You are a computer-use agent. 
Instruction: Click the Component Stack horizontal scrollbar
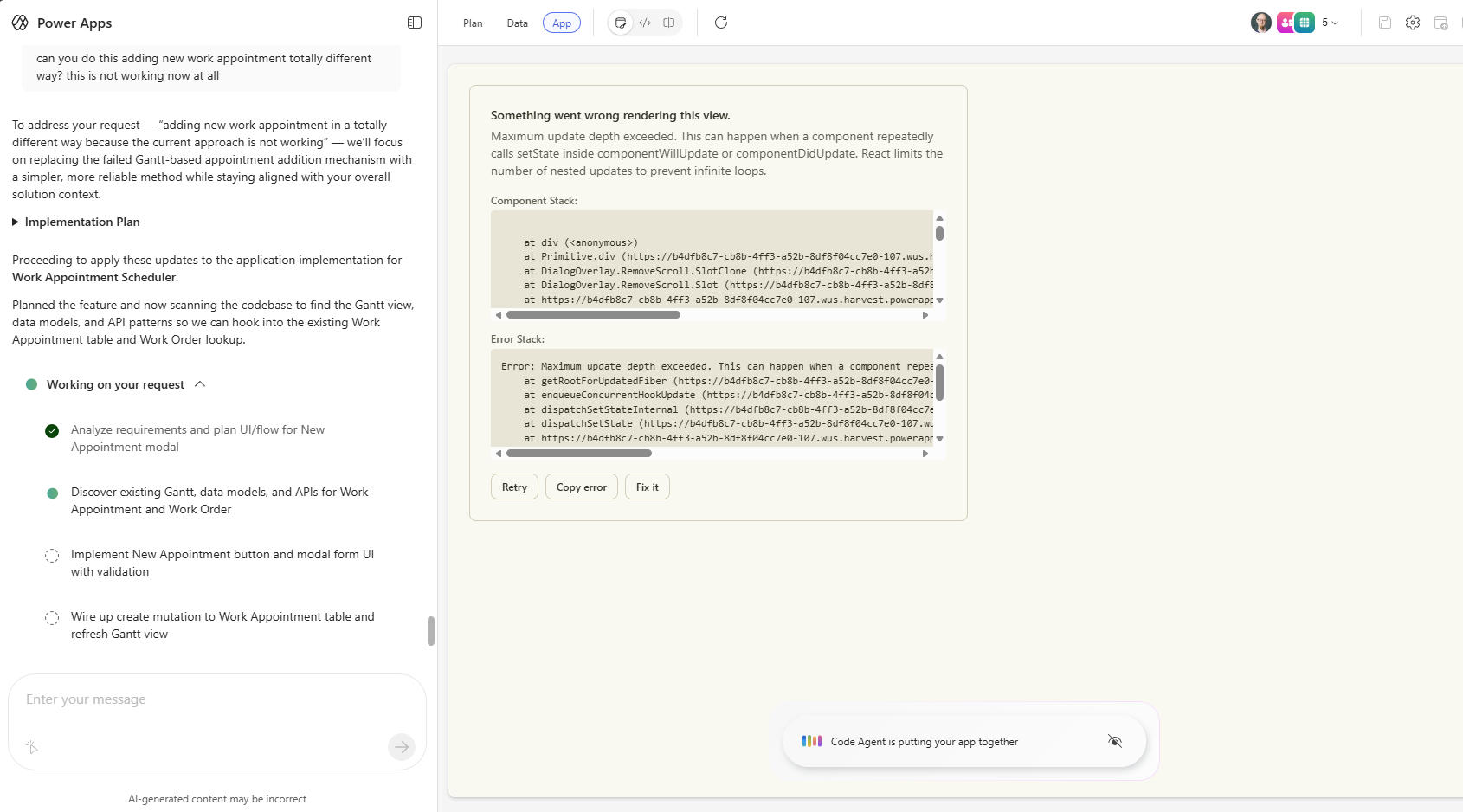[594, 315]
